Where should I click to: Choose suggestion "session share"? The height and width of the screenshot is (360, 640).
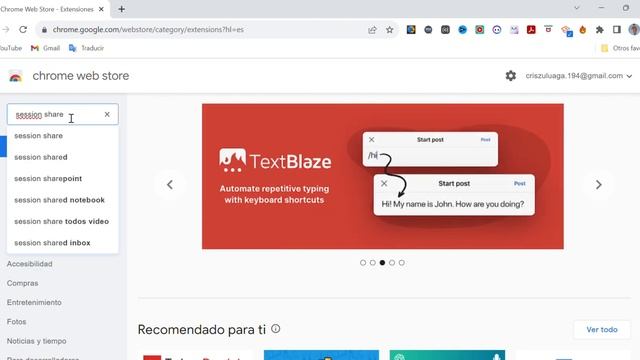pyautogui.click(x=62, y=136)
